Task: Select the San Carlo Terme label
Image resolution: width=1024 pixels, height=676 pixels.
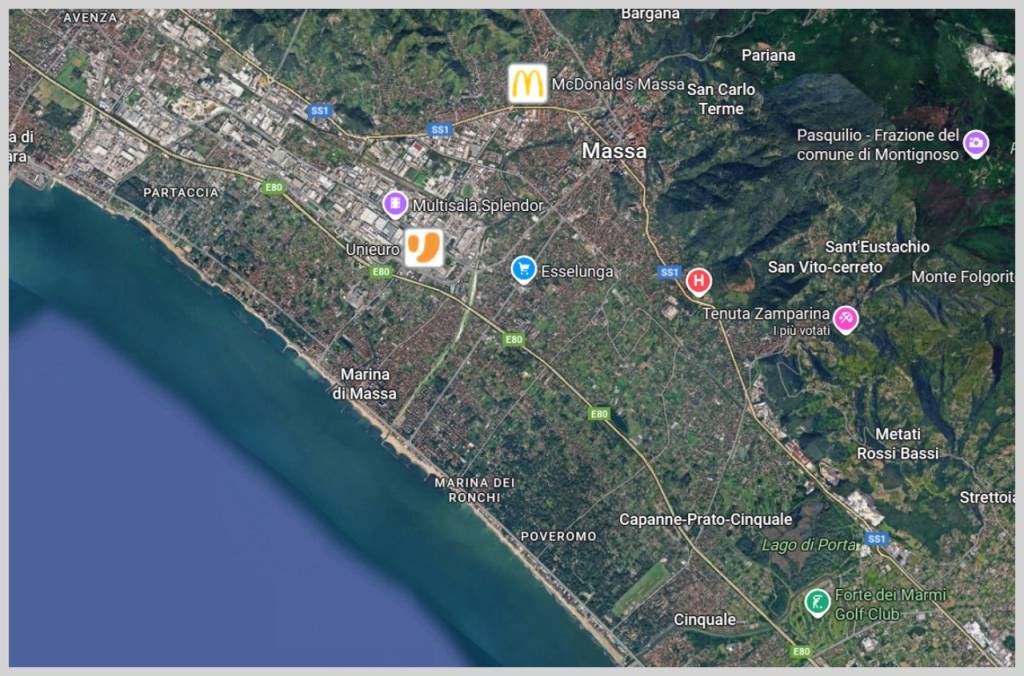Action: tap(721, 99)
